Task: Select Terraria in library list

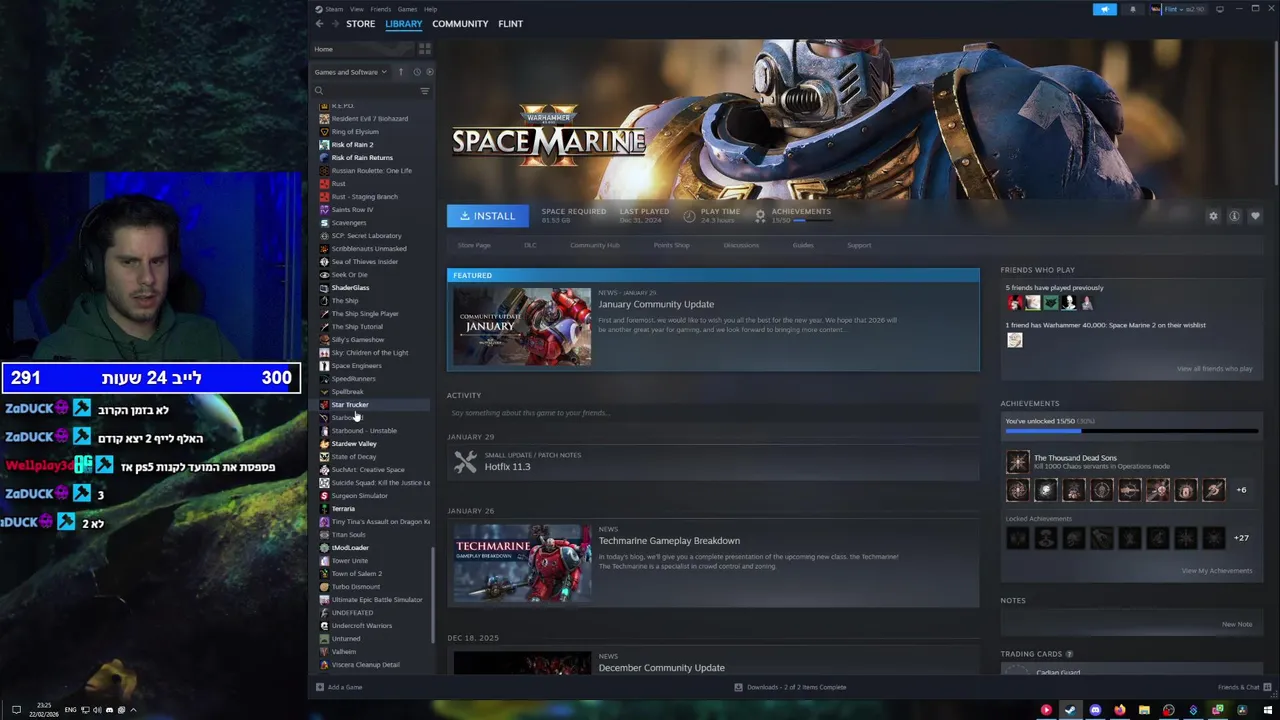Action: 343,509
